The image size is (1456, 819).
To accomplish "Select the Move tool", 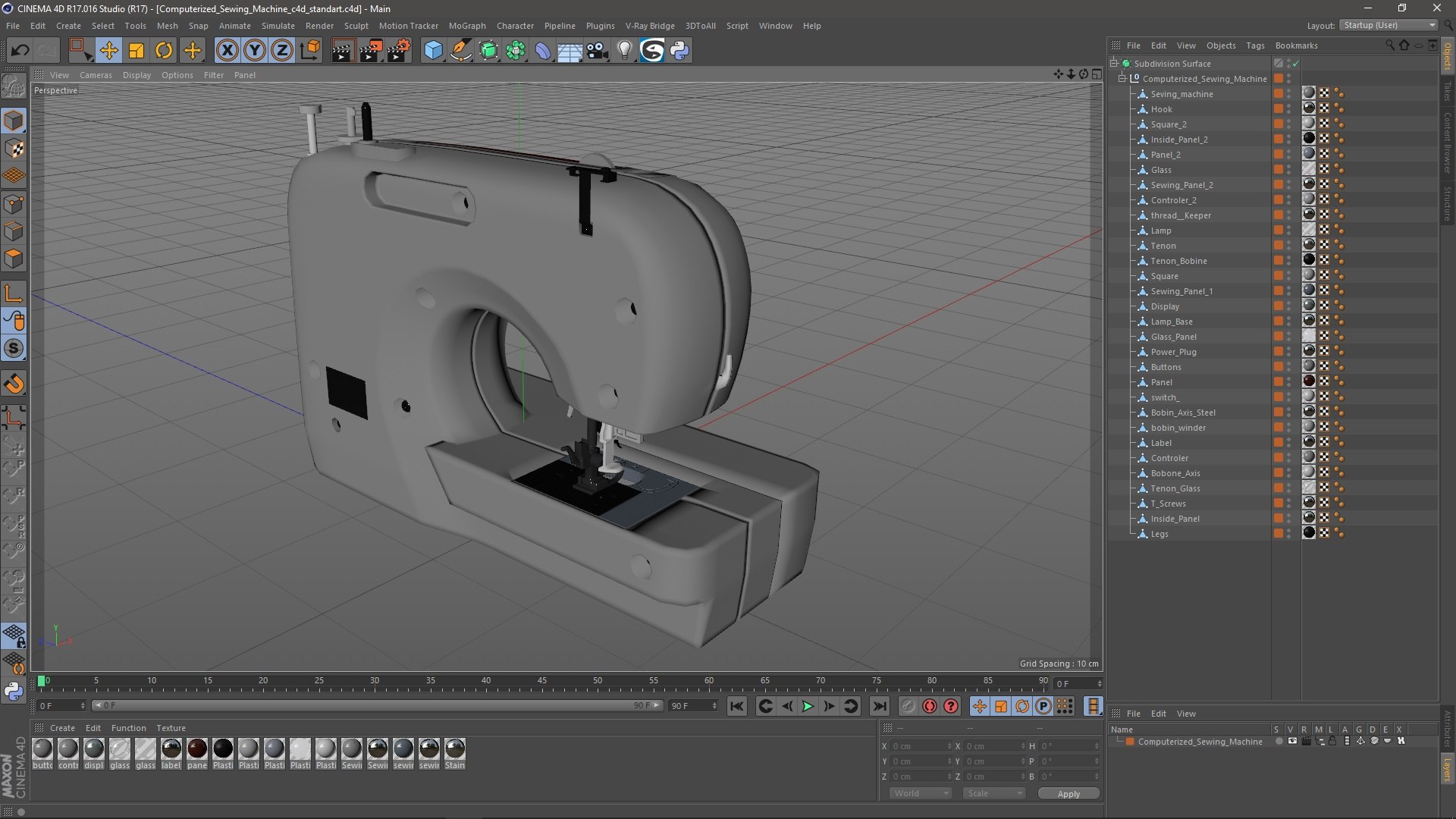I will (x=108, y=51).
